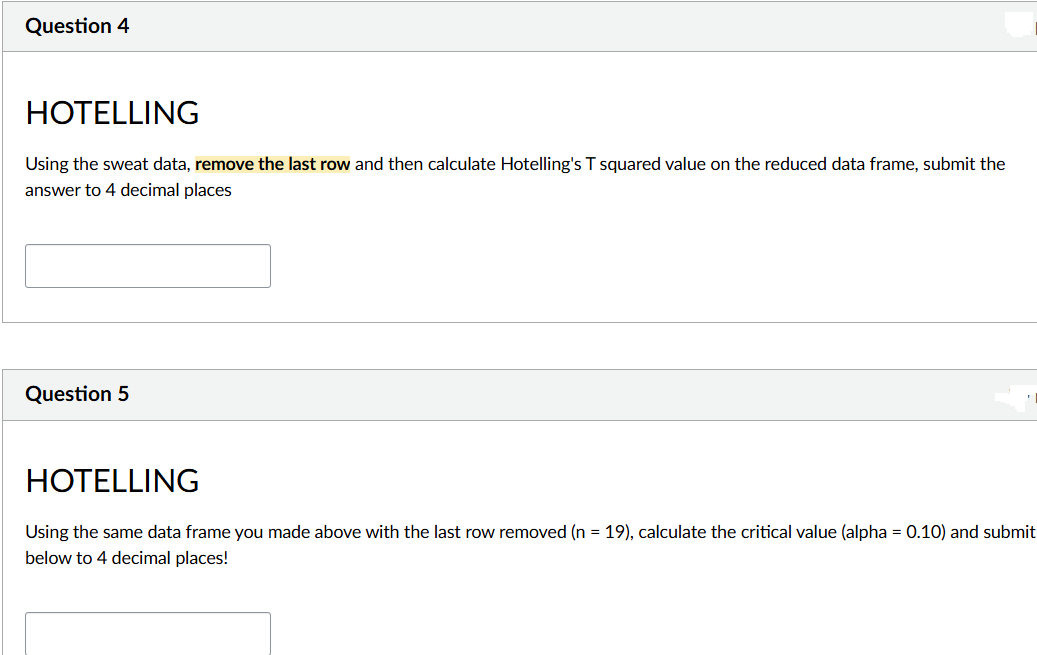
Task: Click "below to 4 decimal places!" in Question 5
Action: 127,558
